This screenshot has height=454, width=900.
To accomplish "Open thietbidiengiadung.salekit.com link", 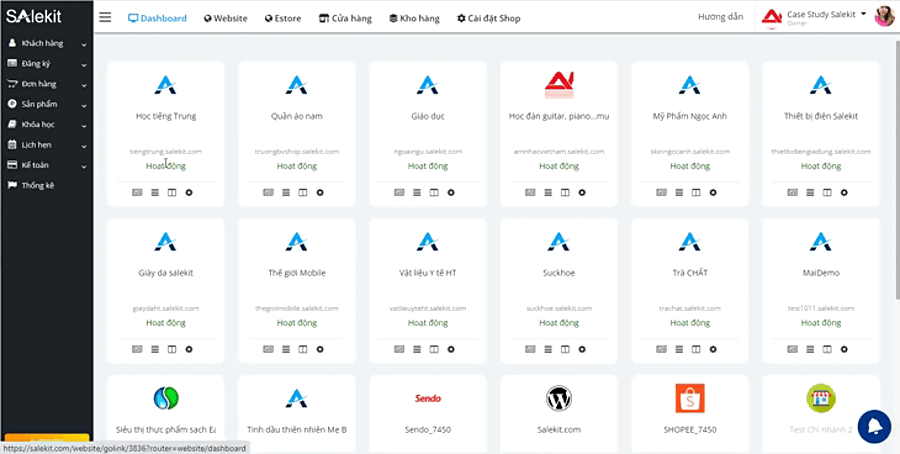I will click(821, 152).
